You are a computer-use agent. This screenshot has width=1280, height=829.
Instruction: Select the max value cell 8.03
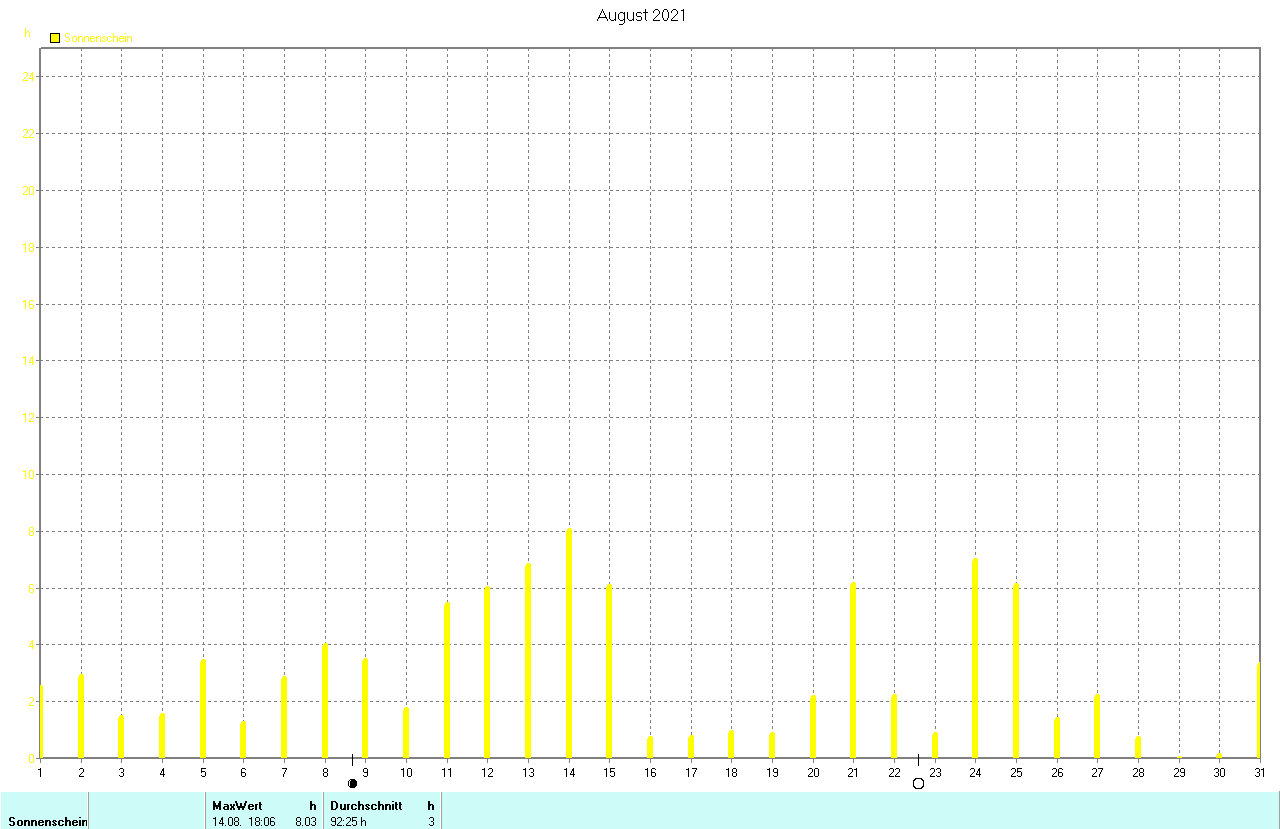306,822
